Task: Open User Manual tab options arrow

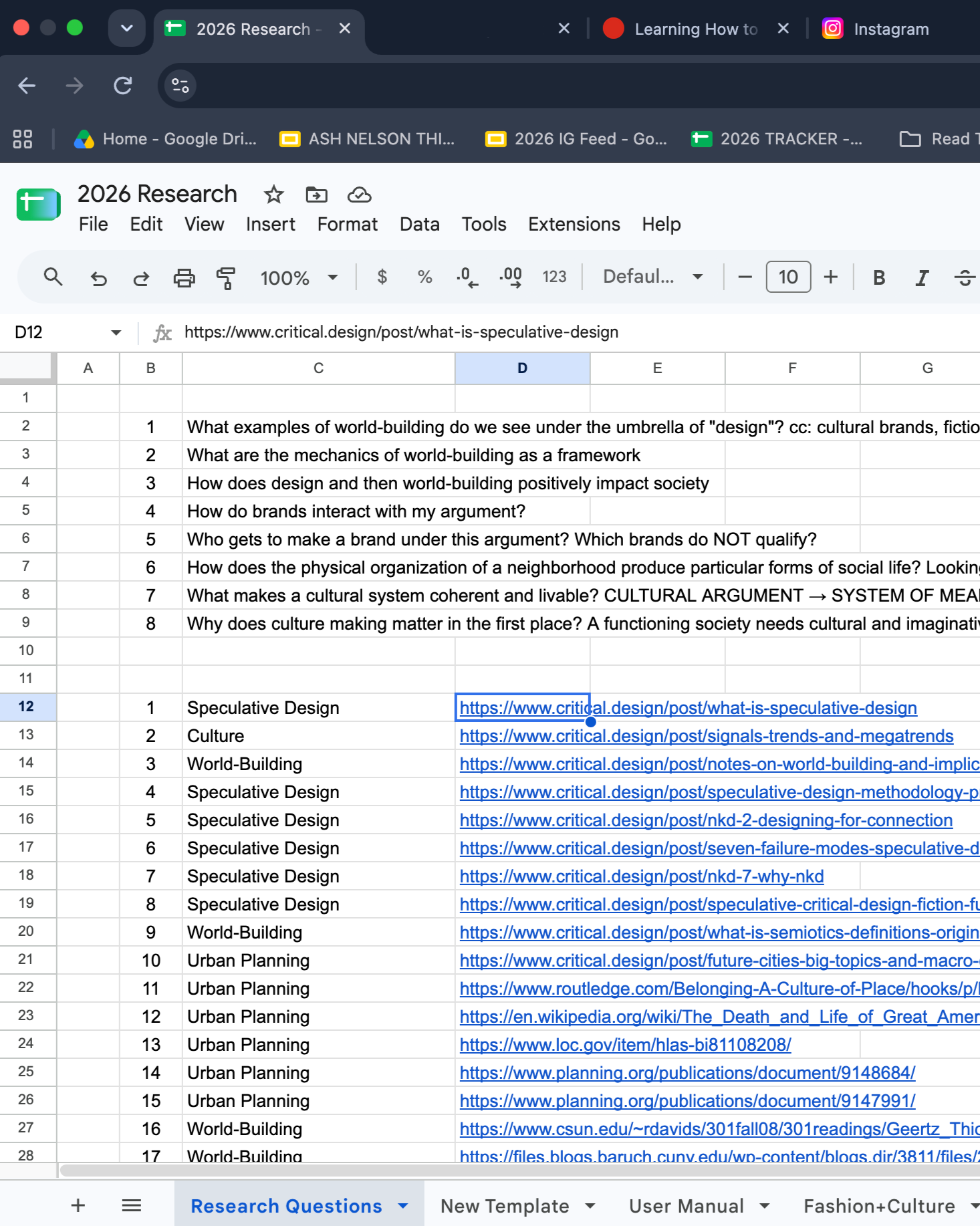Action: tap(765, 1205)
